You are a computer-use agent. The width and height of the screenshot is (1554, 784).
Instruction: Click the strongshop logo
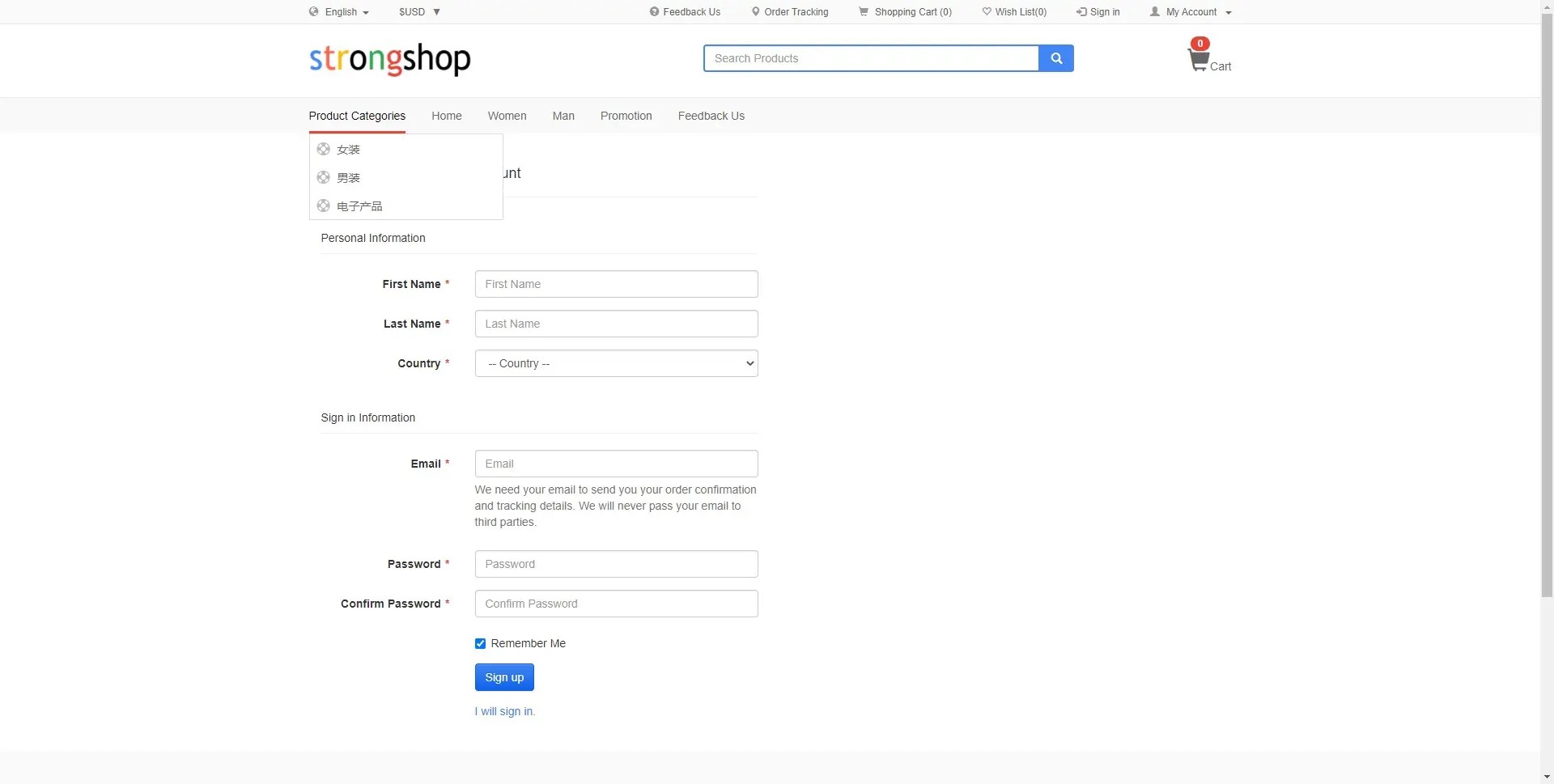pos(389,59)
